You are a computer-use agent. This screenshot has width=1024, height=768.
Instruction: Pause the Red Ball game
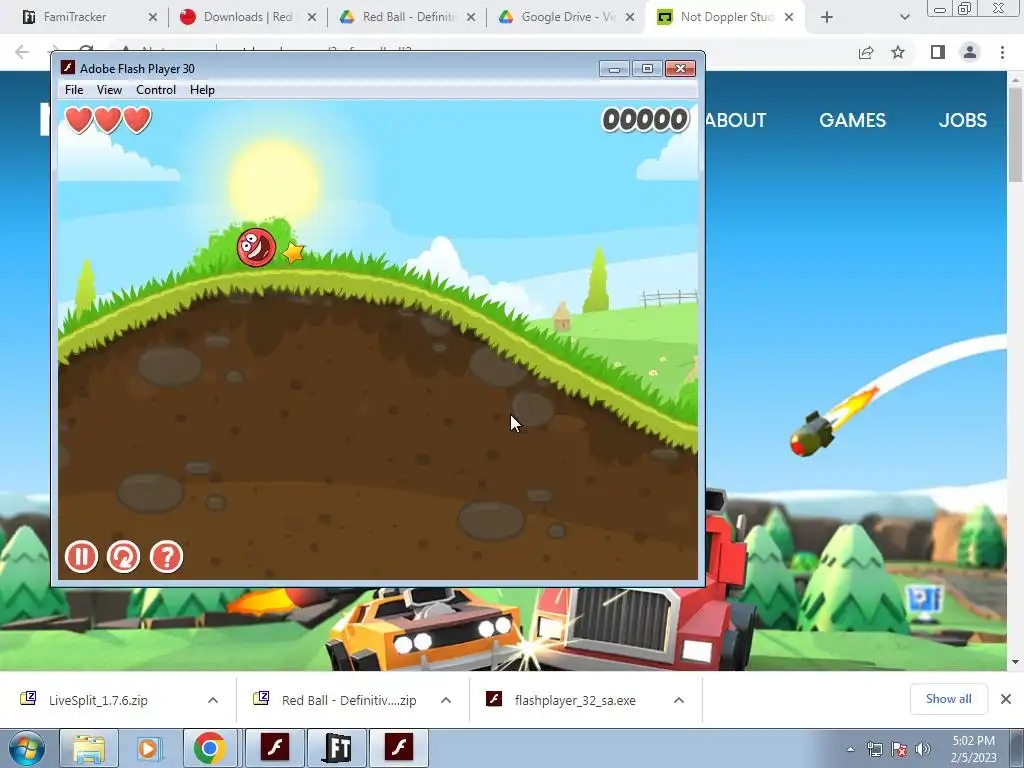[81, 557]
